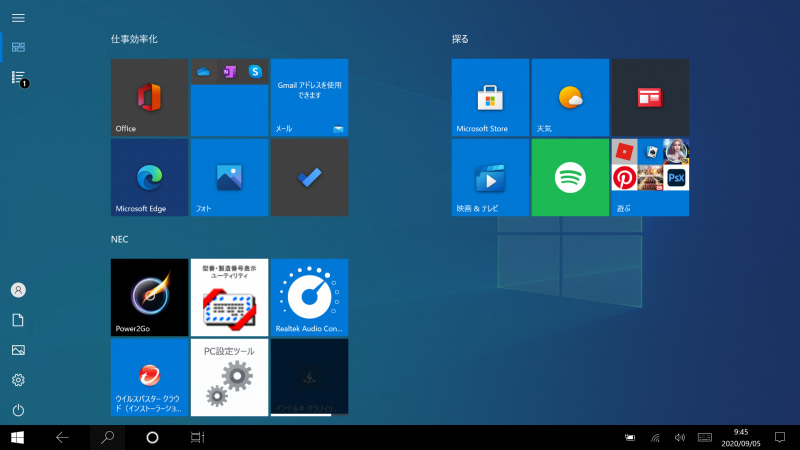Open PC設定ツール tile
The image size is (800, 450).
pyautogui.click(x=230, y=378)
